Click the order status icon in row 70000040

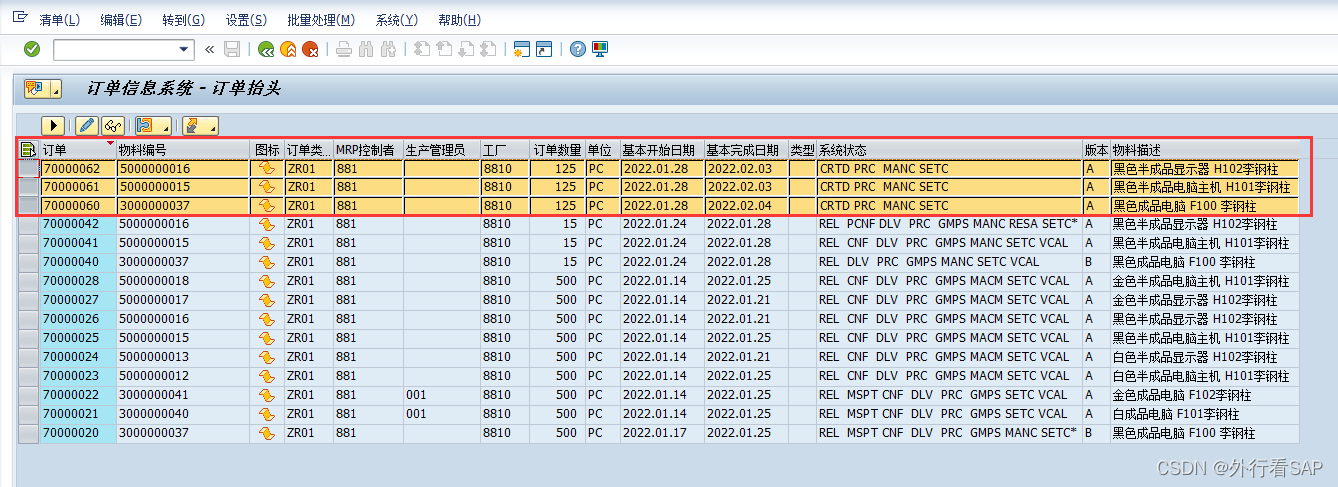[x=267, y=262]
